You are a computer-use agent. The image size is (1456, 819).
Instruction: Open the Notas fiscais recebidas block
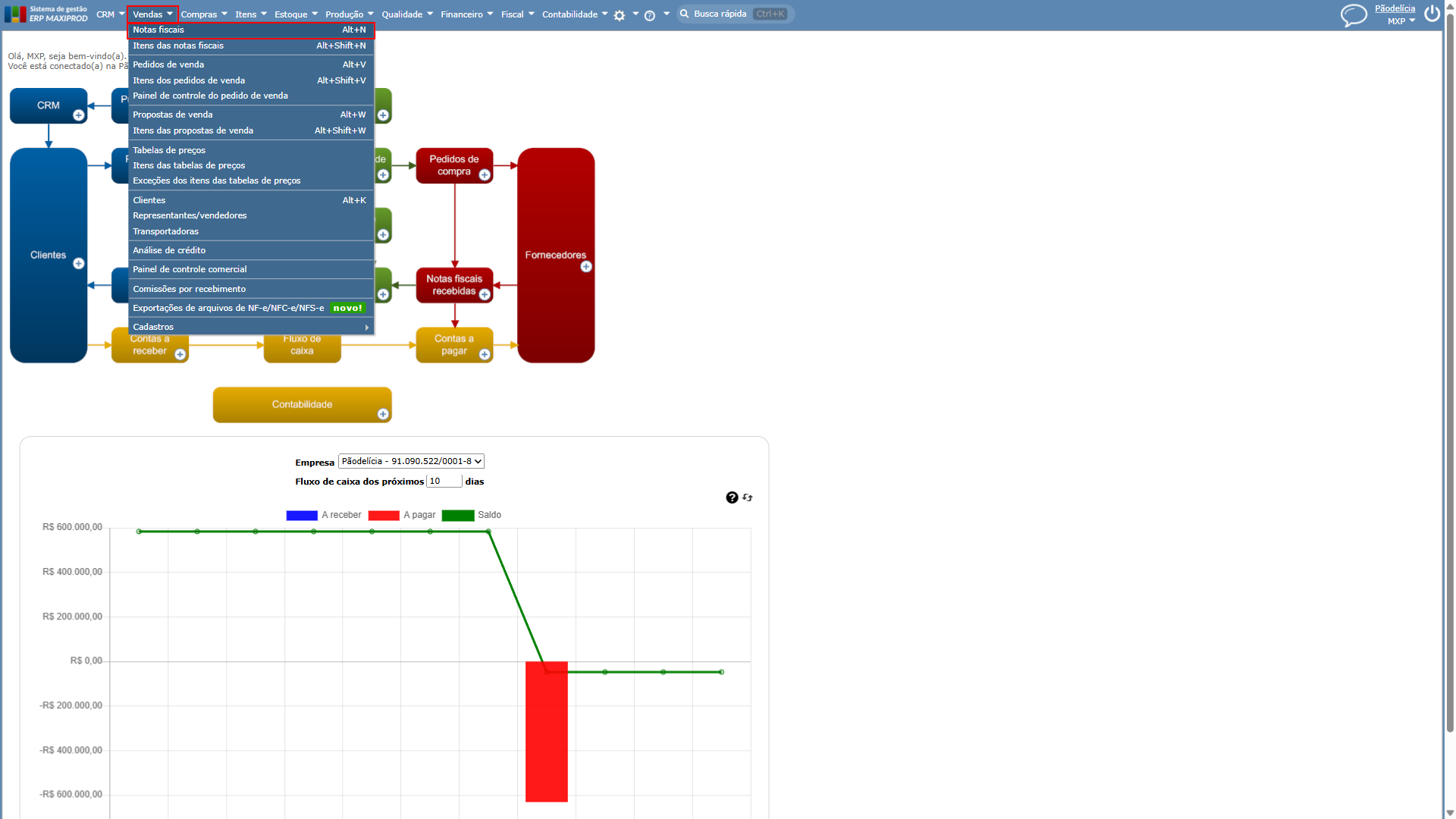coord(454,284)
